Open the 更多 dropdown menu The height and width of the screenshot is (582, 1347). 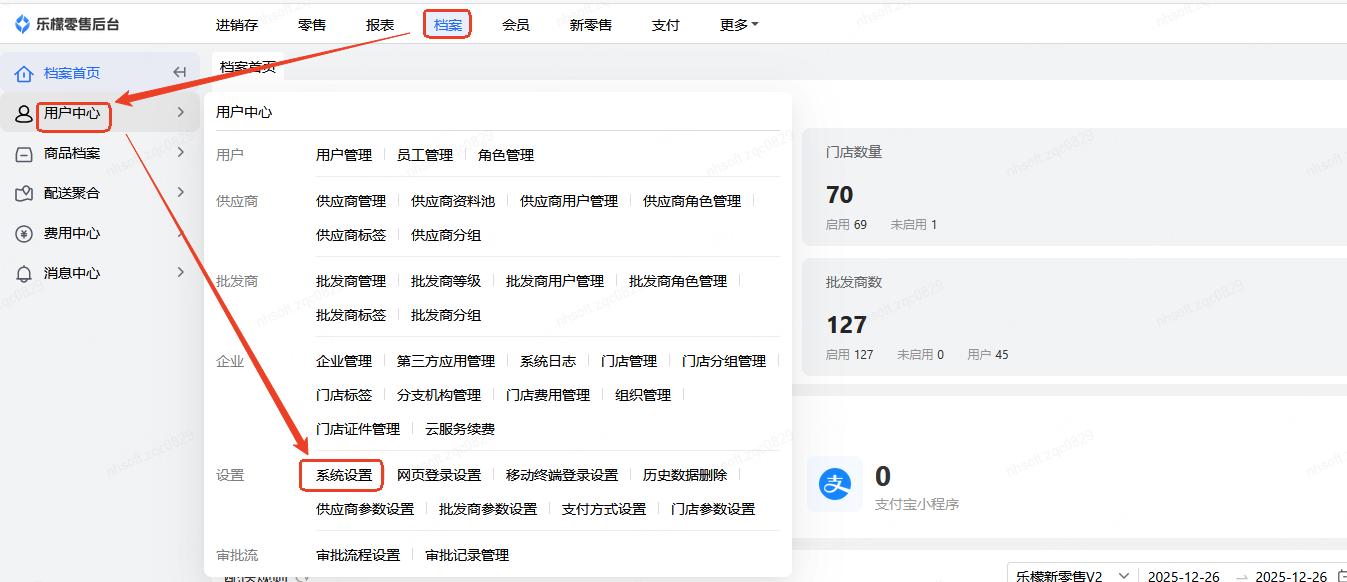(739, 25)
